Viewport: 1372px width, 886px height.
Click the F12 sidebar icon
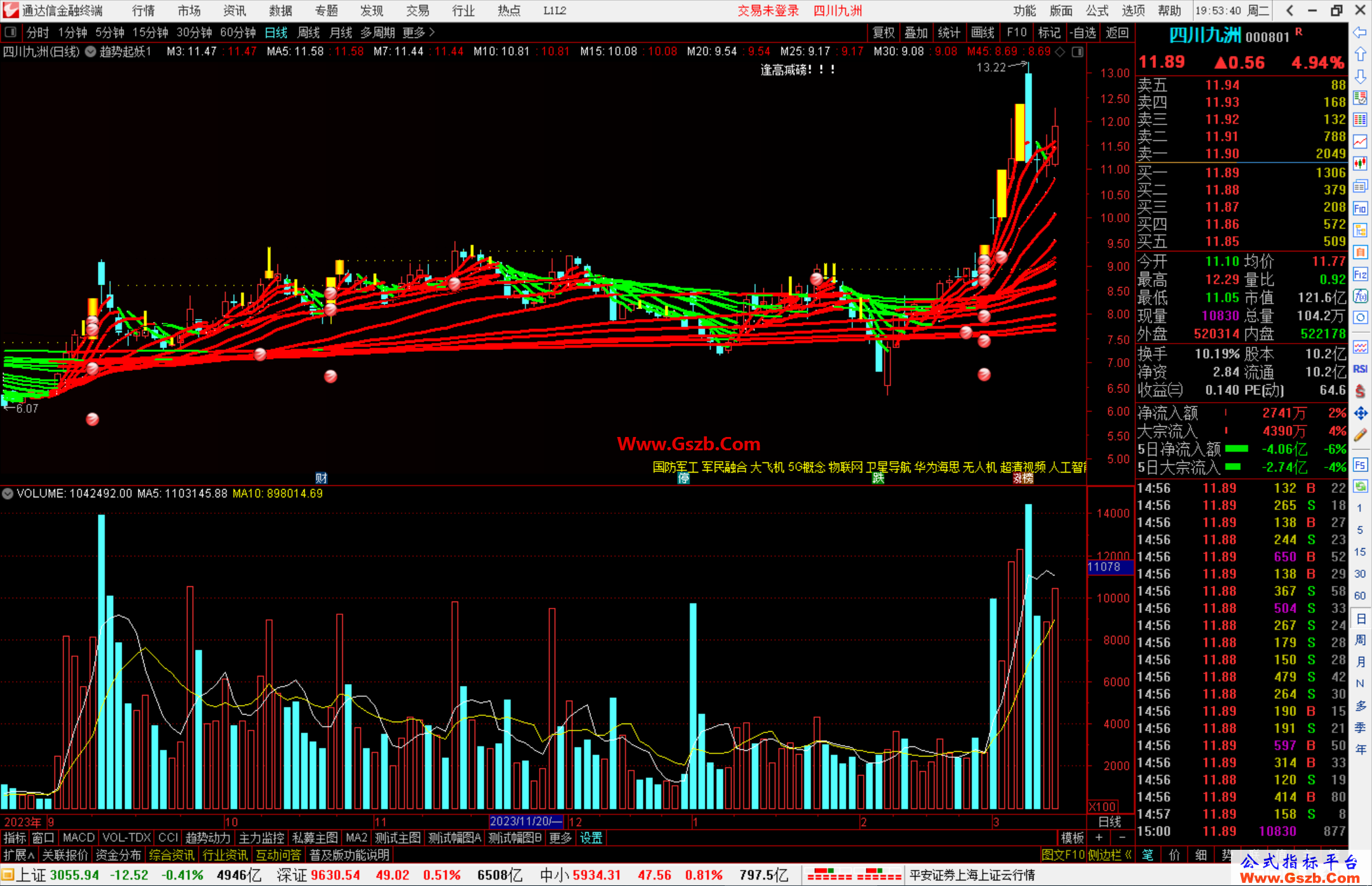[1360, 274]
